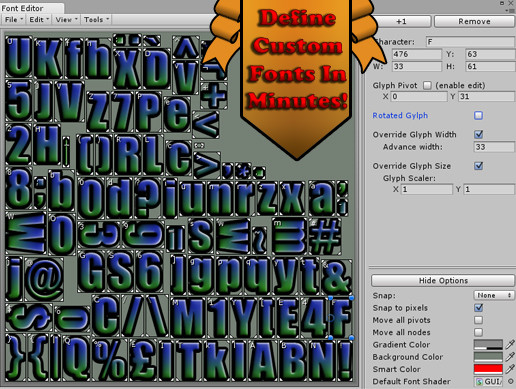516x389 pixels.
Task: Click the Gradient Color swatch
Action: (x=488, y=345)
